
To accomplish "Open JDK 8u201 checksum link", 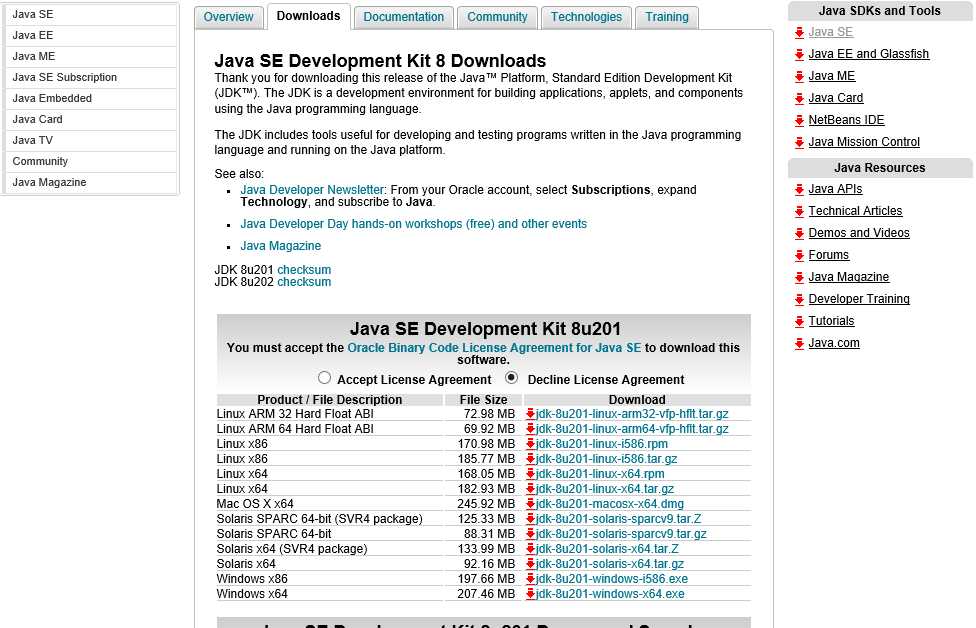I will click(x=304, y=269).
